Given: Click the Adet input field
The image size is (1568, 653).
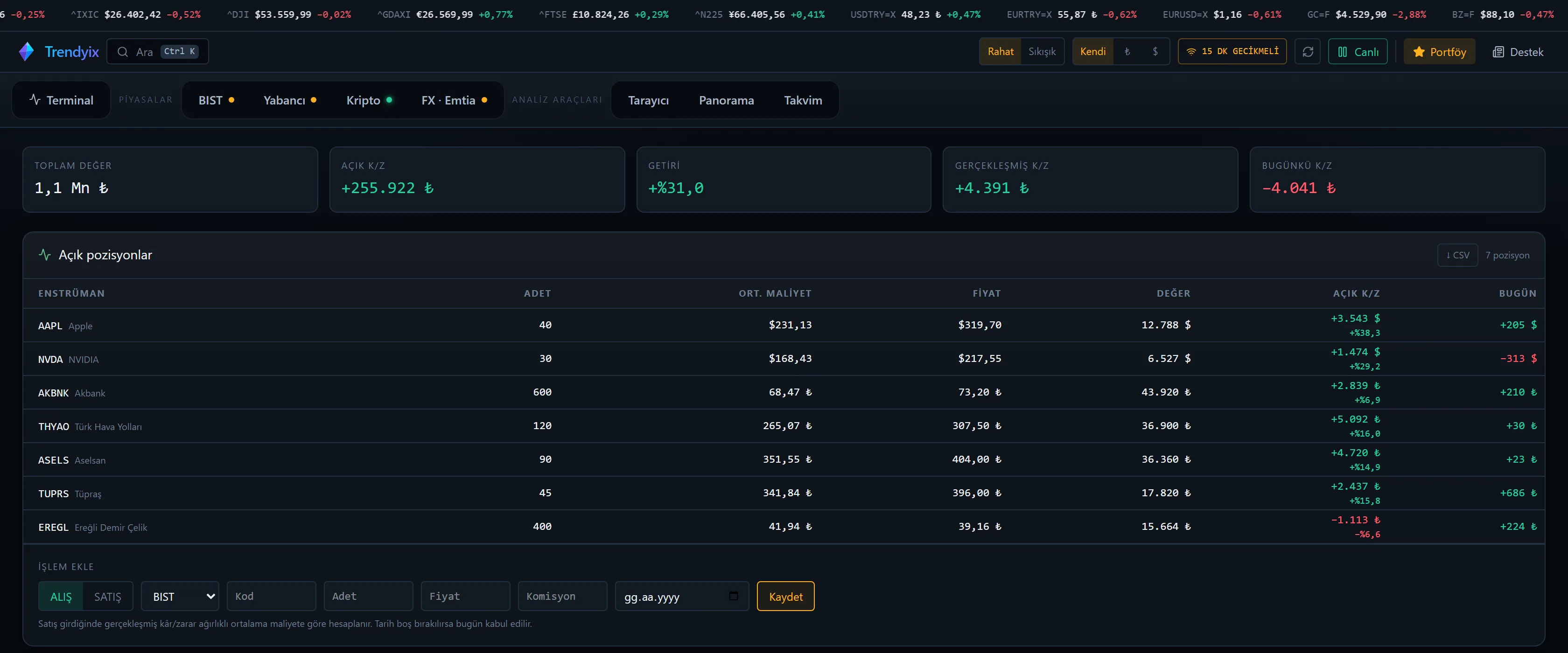Looking at the screenshot, I should point(368,597).
